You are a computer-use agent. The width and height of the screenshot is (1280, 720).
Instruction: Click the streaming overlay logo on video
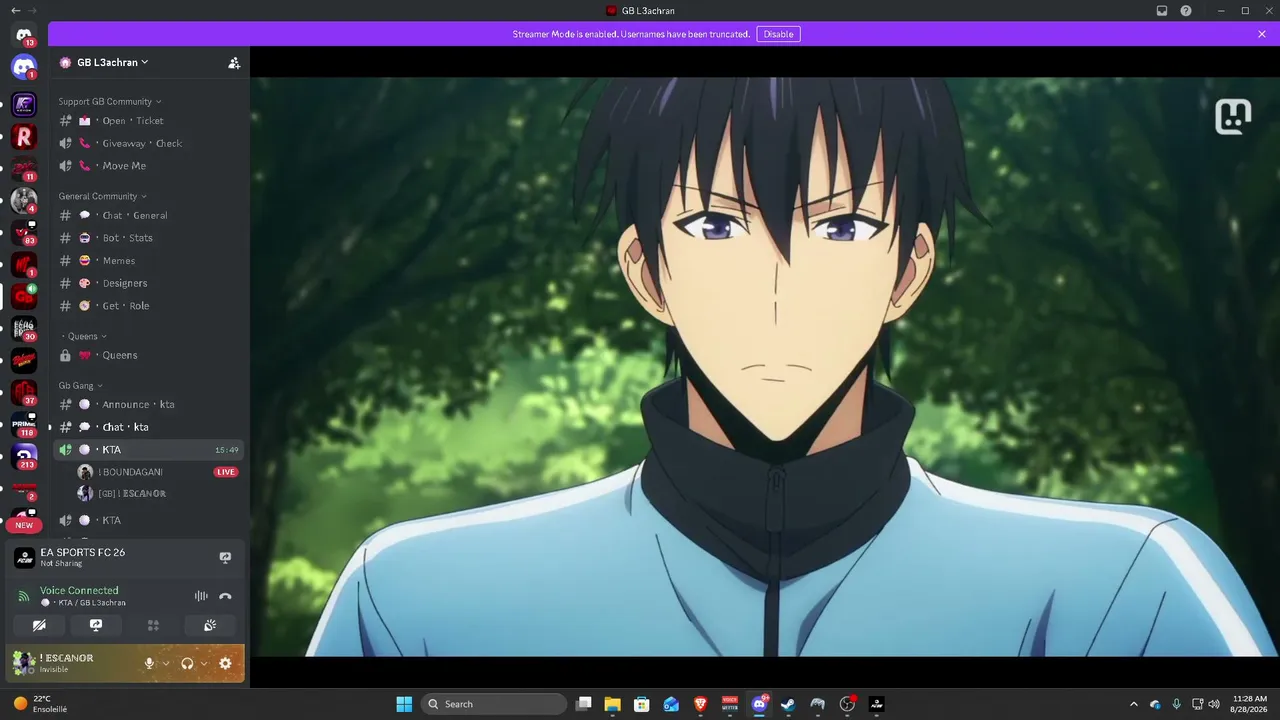click(x=1233, y=117)
